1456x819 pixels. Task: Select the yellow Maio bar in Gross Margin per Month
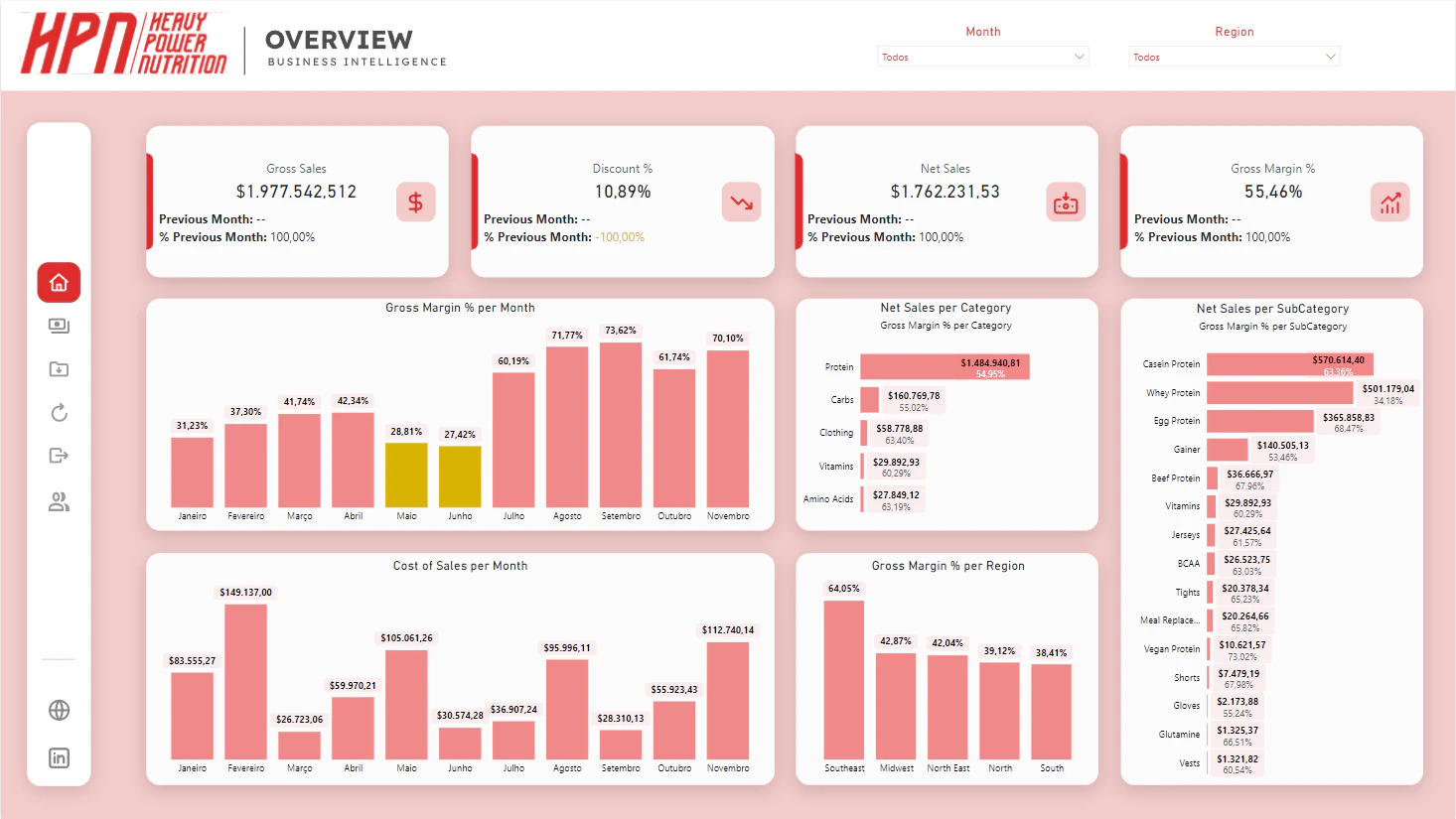point(406,476)
